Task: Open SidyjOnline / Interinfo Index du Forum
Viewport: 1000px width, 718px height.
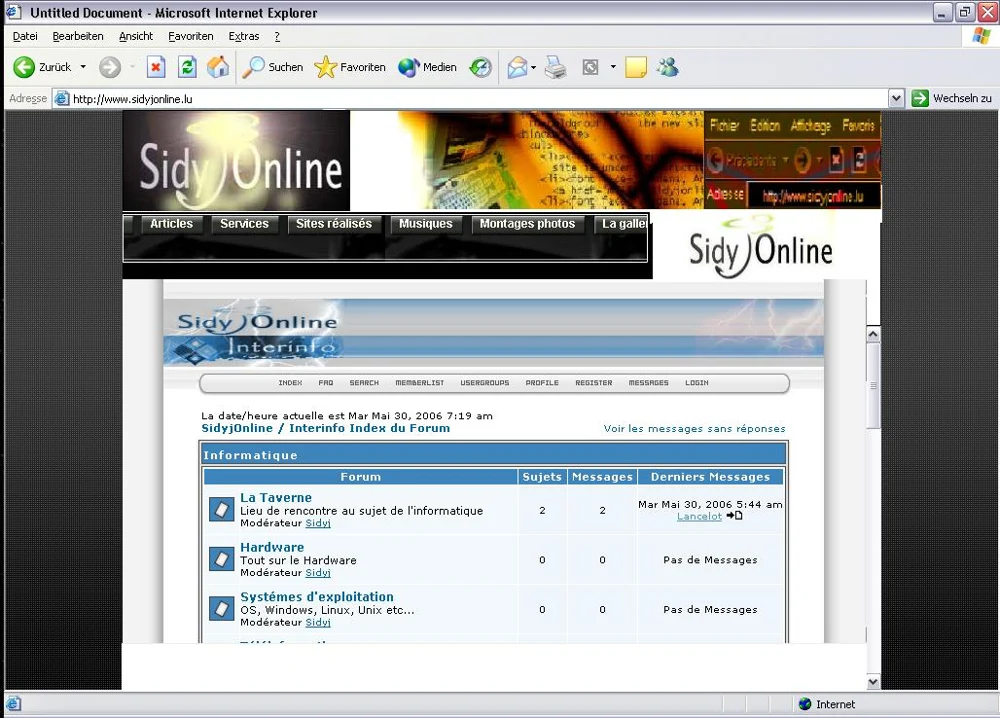Action: point(326,428)
